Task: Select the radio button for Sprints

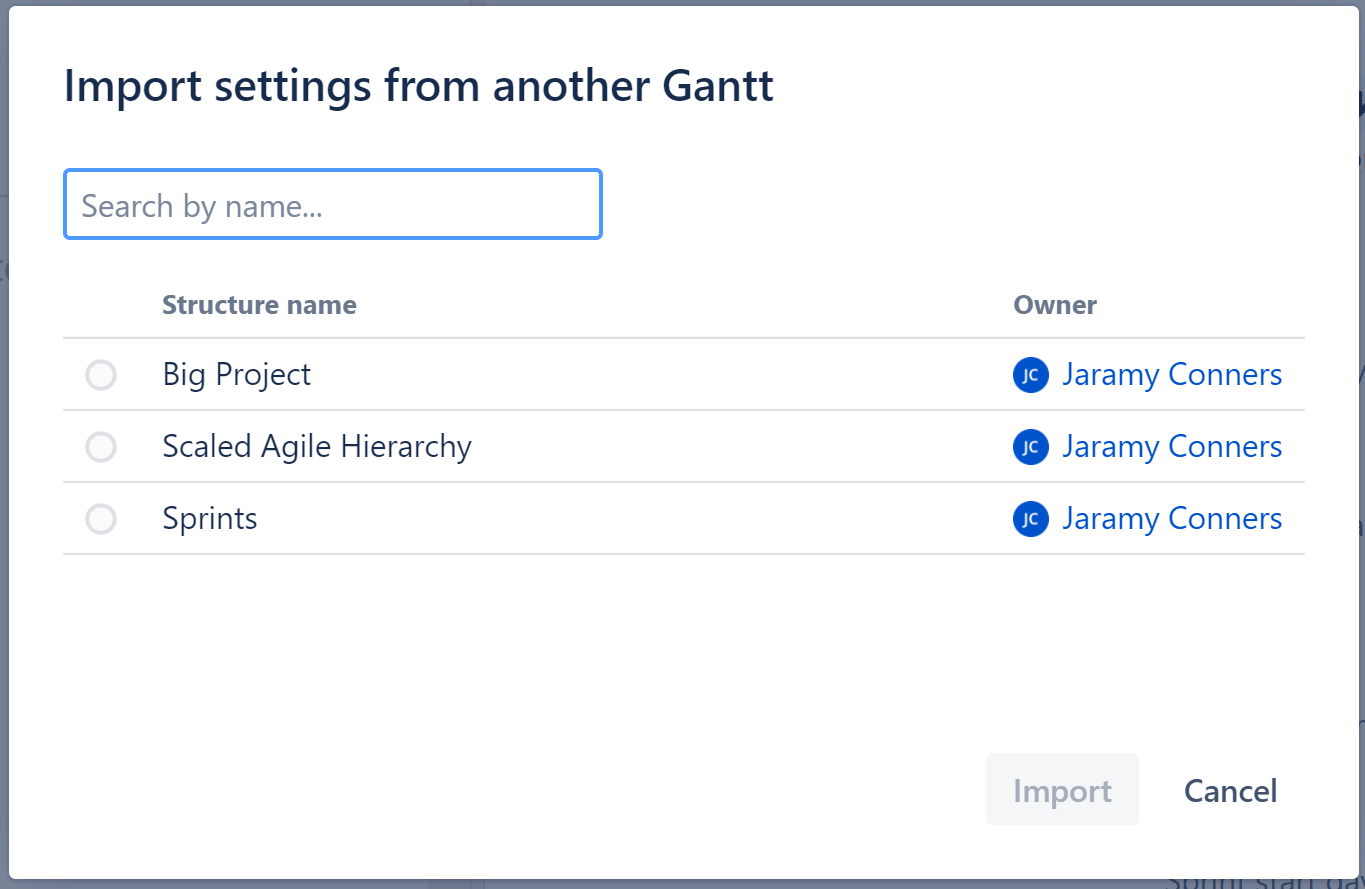Action: pos(100,519)
